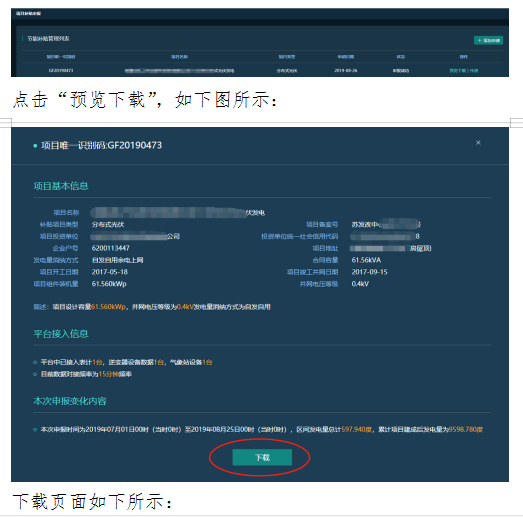Screen dimensions: 523x517
Task: Click the 节能补贴管理列表 heading
Action: (x=48, y=39)
